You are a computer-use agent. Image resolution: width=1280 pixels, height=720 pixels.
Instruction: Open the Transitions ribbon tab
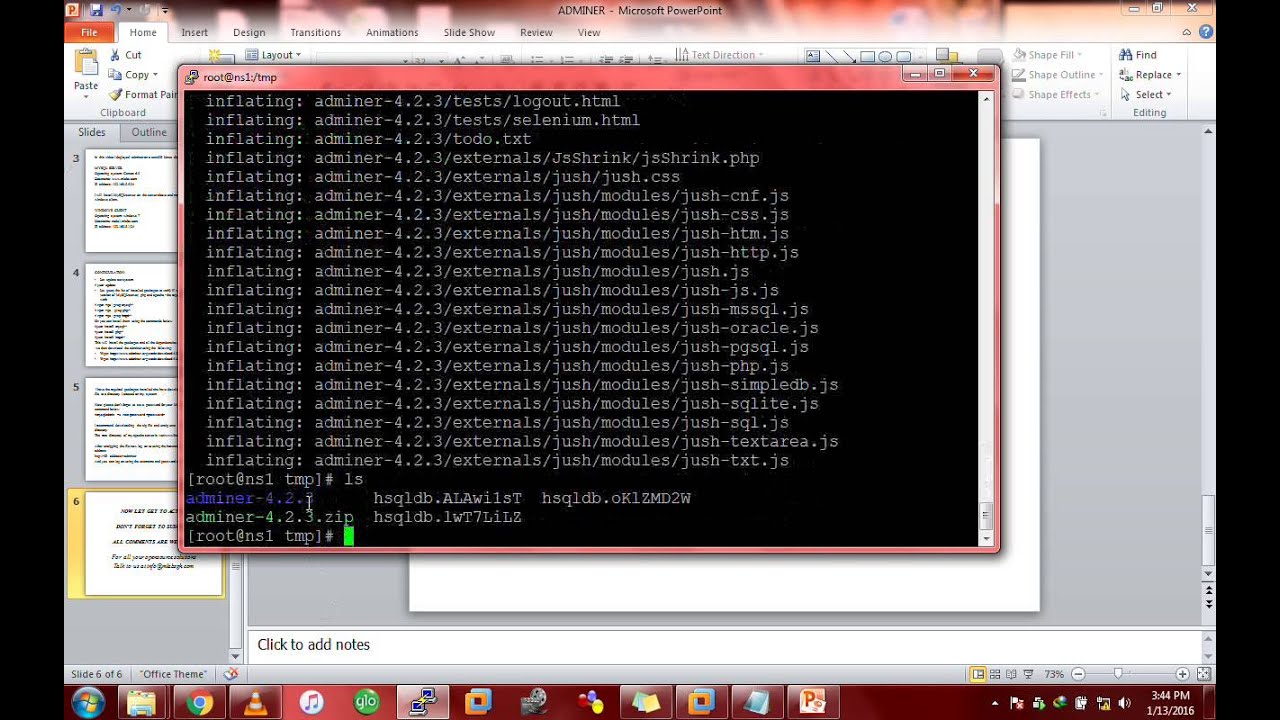tap(315, 32)
